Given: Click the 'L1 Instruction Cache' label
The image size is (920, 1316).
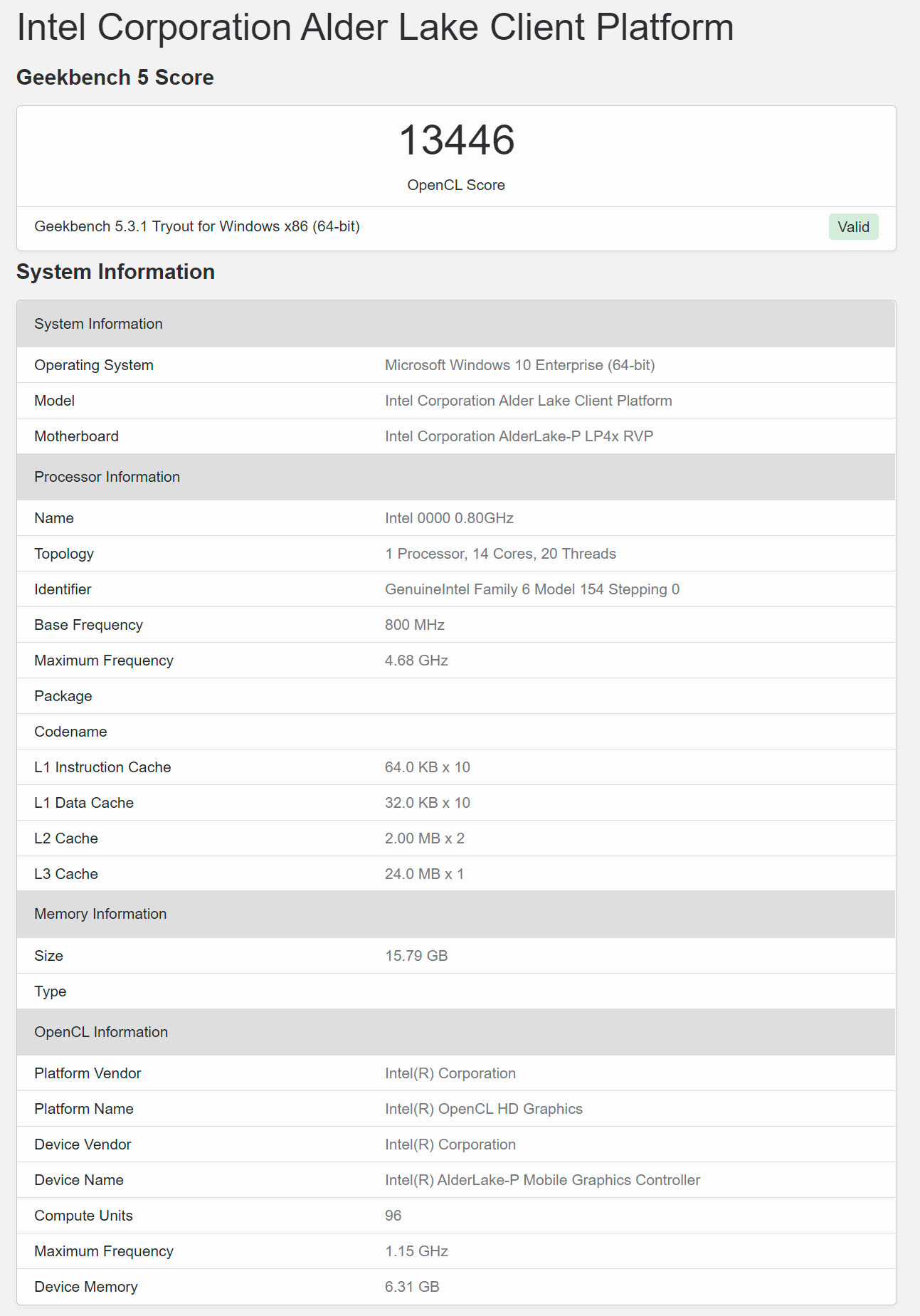Looking at the screenshot, I should pos(102,767).
